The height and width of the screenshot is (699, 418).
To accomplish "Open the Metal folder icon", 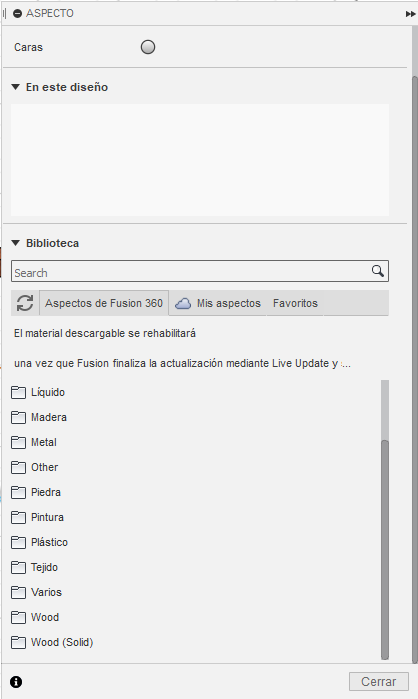I will pos(18,442).
